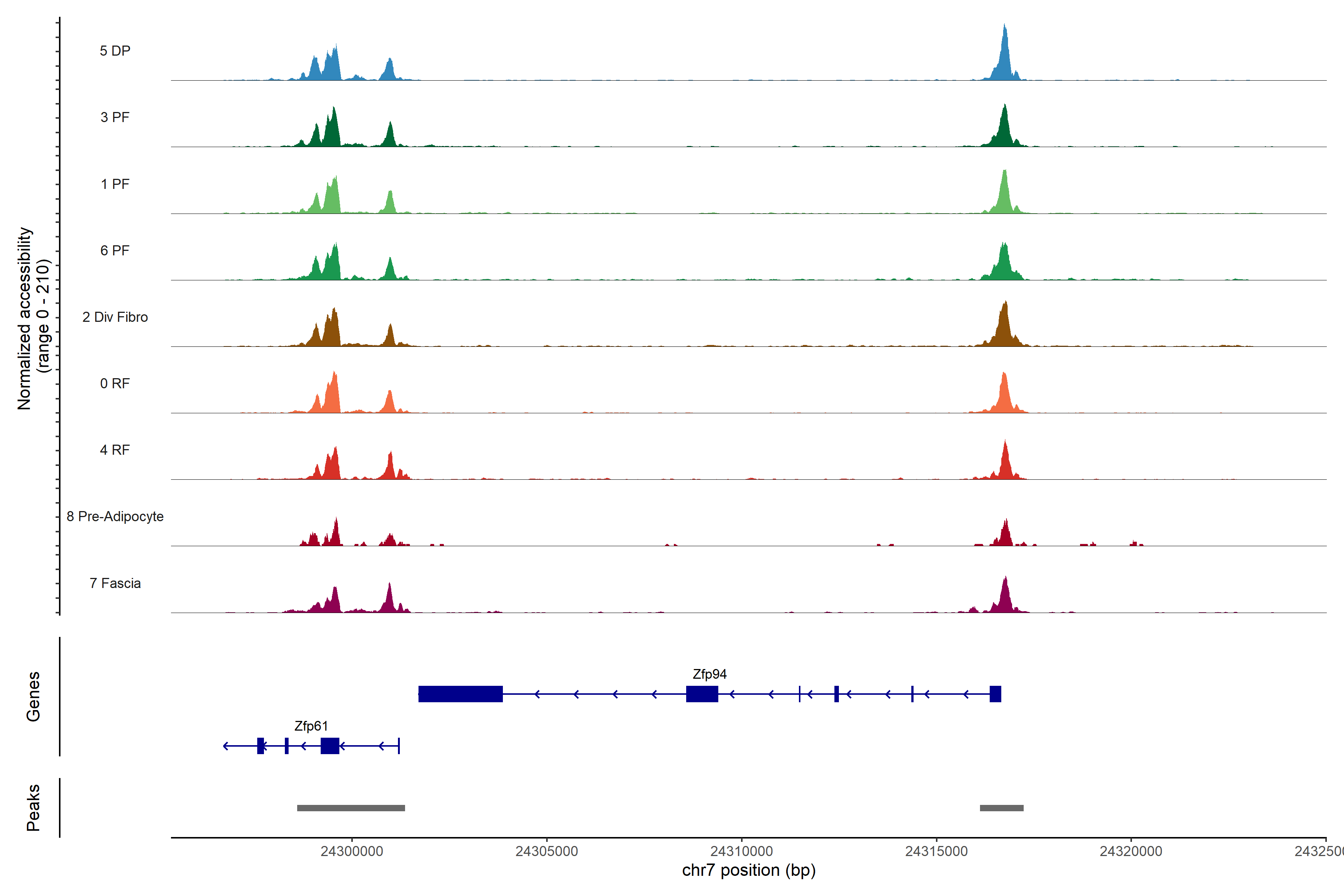This screenshot has width=1344, height=896.
Task: Select the 8 Pre-Adipocyte track label
Action: coord(115,517)
